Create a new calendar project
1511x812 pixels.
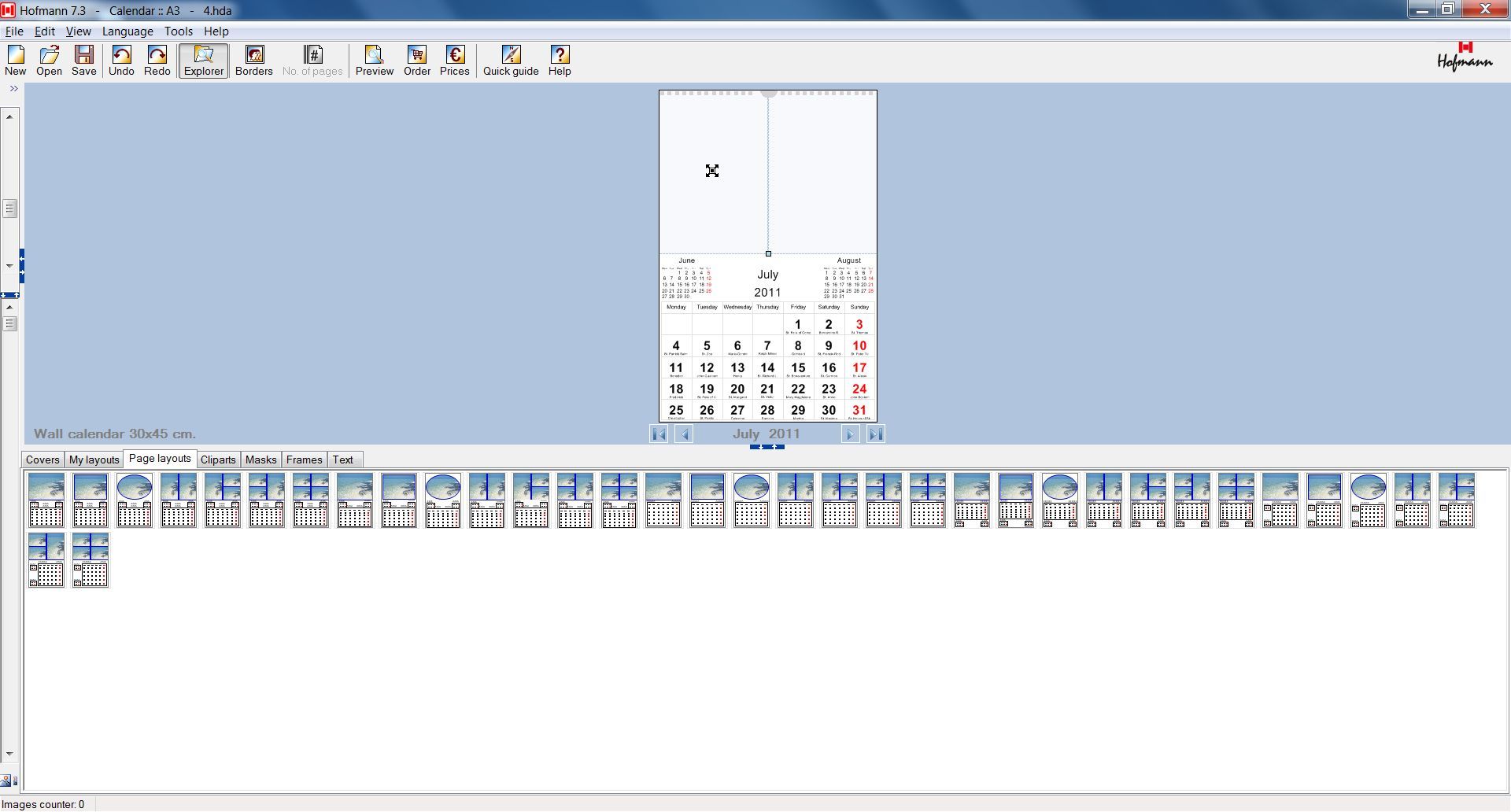click(x=15, y=60)
